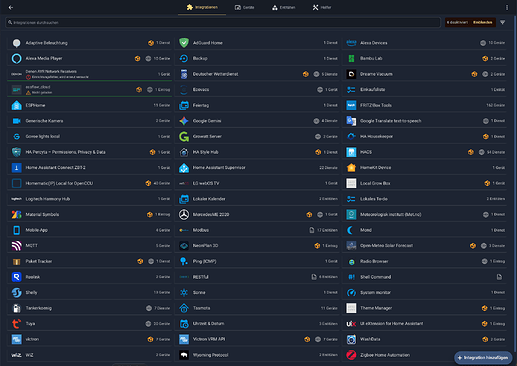Open Victron VRM API integration
The height and width of the screenshot is (366, 517).
tap(257, 339)
